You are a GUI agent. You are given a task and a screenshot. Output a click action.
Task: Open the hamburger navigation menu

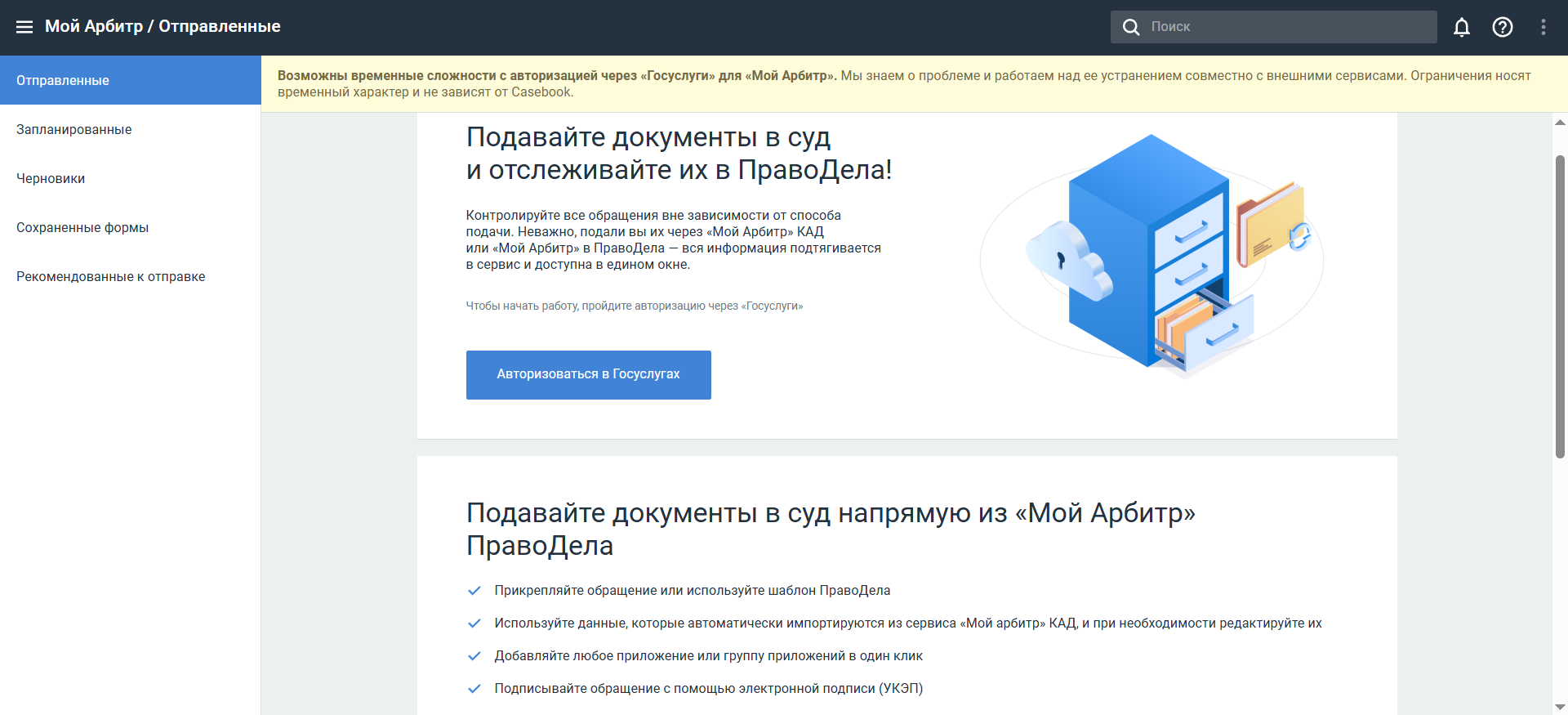[x=24, y=27]
